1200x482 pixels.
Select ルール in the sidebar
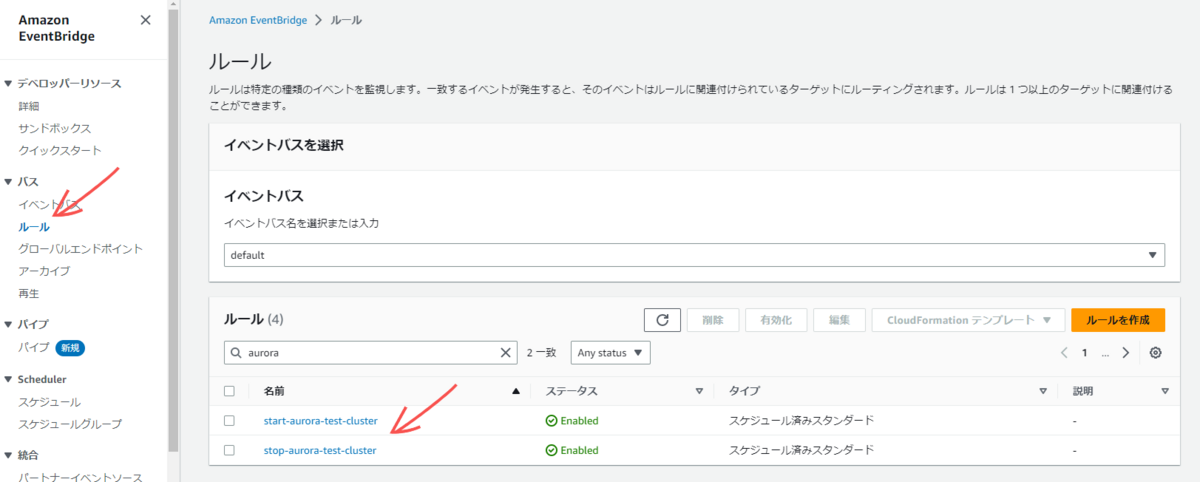tap(34, 227)
